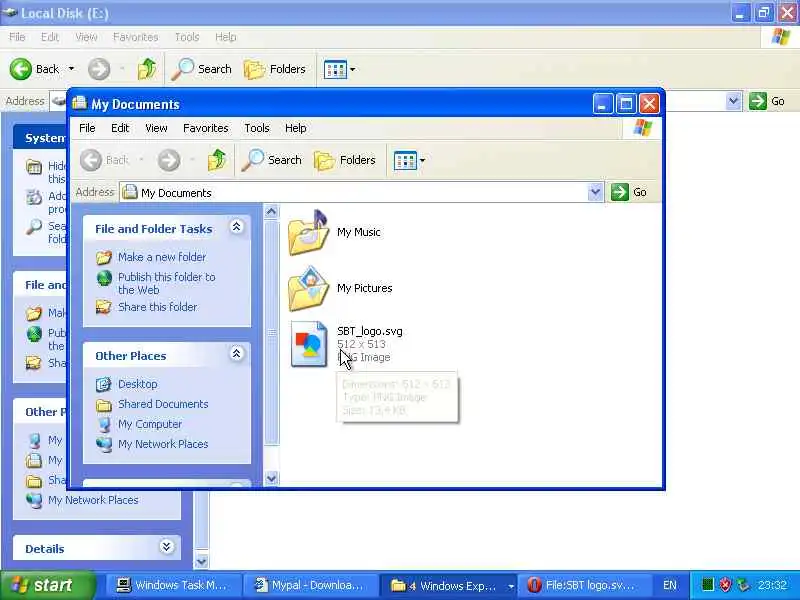Click the My Computer icon in Other Places
Image resolution: width=800 pixels, height=600 pixels.
(104, 424)
